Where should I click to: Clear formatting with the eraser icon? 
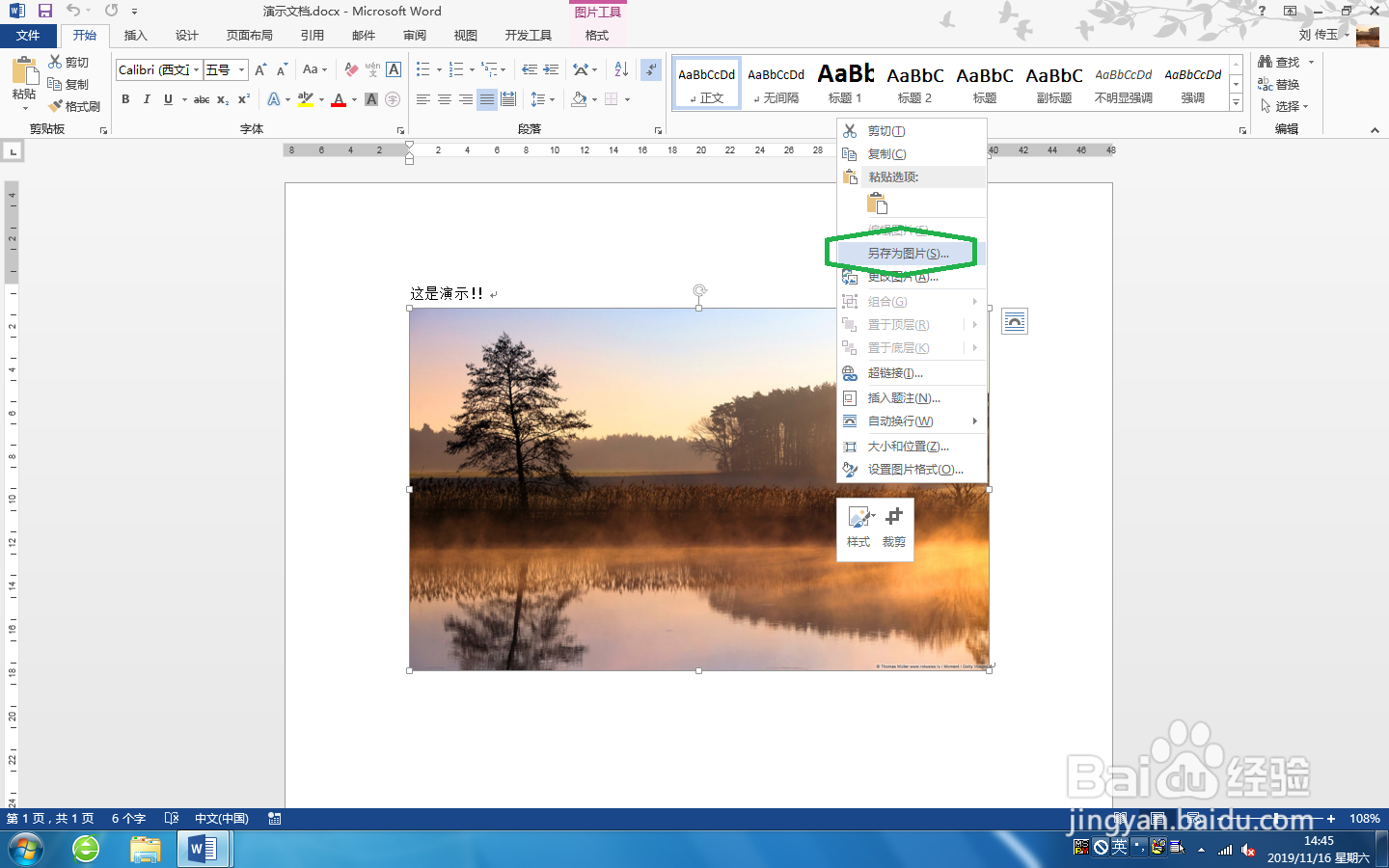coord(351,69)
